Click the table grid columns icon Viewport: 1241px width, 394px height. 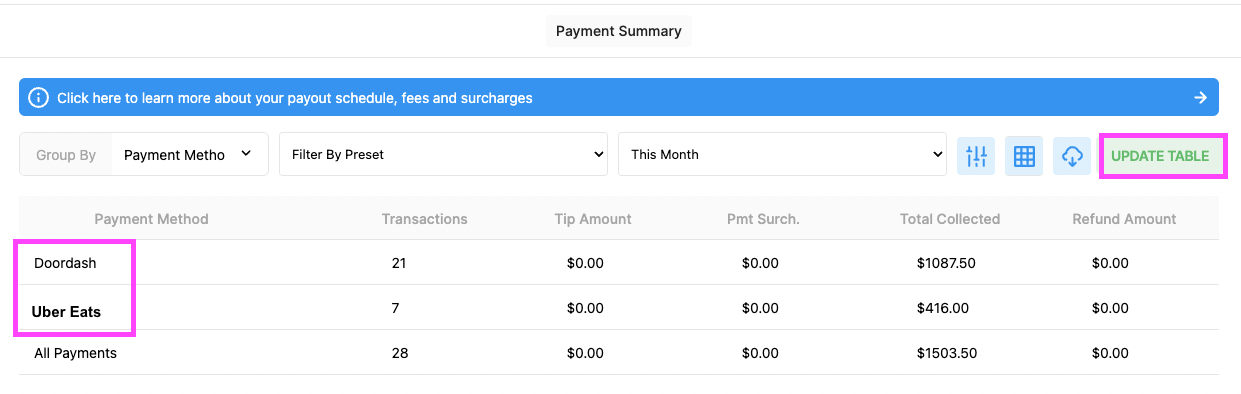click(1024, 156)
